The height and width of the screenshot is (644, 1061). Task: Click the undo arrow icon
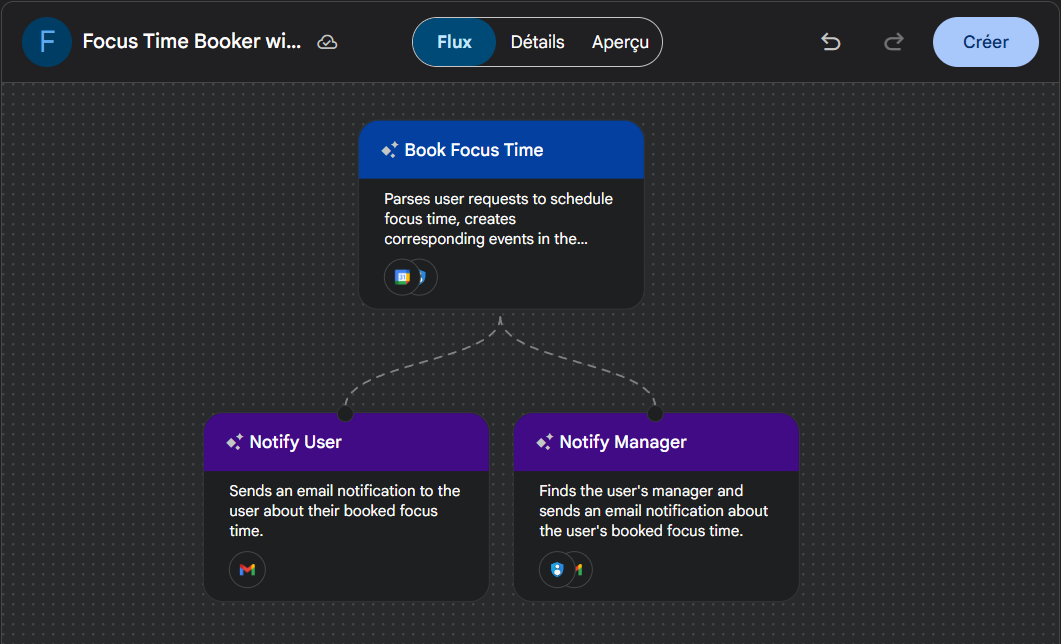tap(830, 42)
